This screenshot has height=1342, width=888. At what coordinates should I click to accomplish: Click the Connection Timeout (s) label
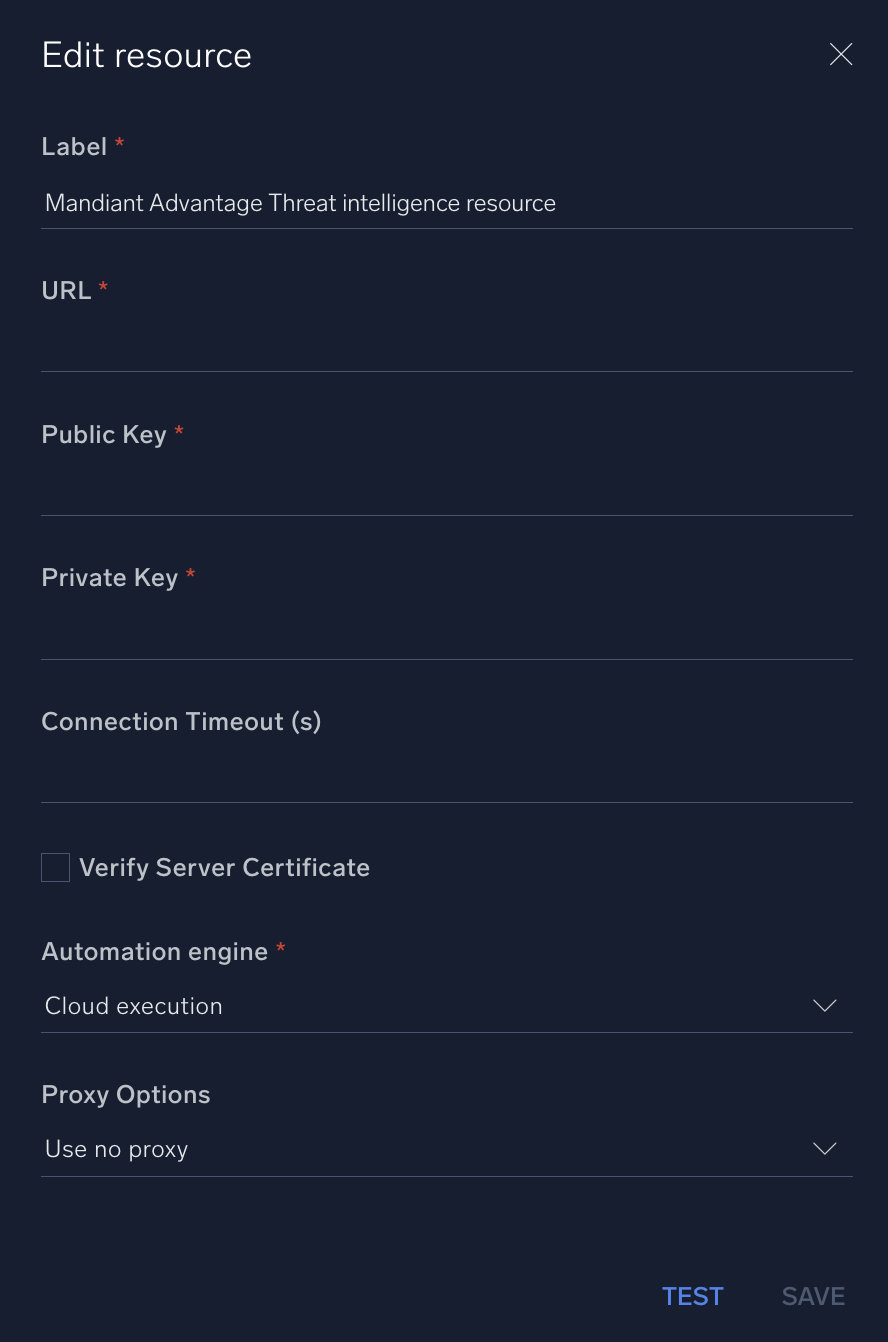[x=181, y=722]
